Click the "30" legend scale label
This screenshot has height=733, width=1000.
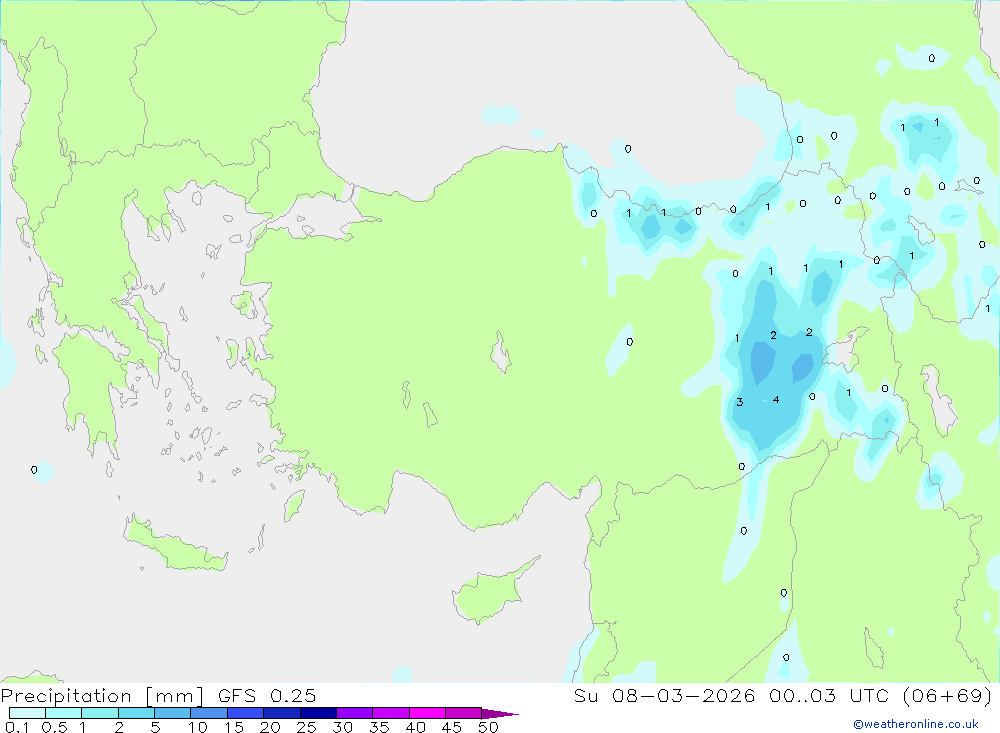click(342, 727)
